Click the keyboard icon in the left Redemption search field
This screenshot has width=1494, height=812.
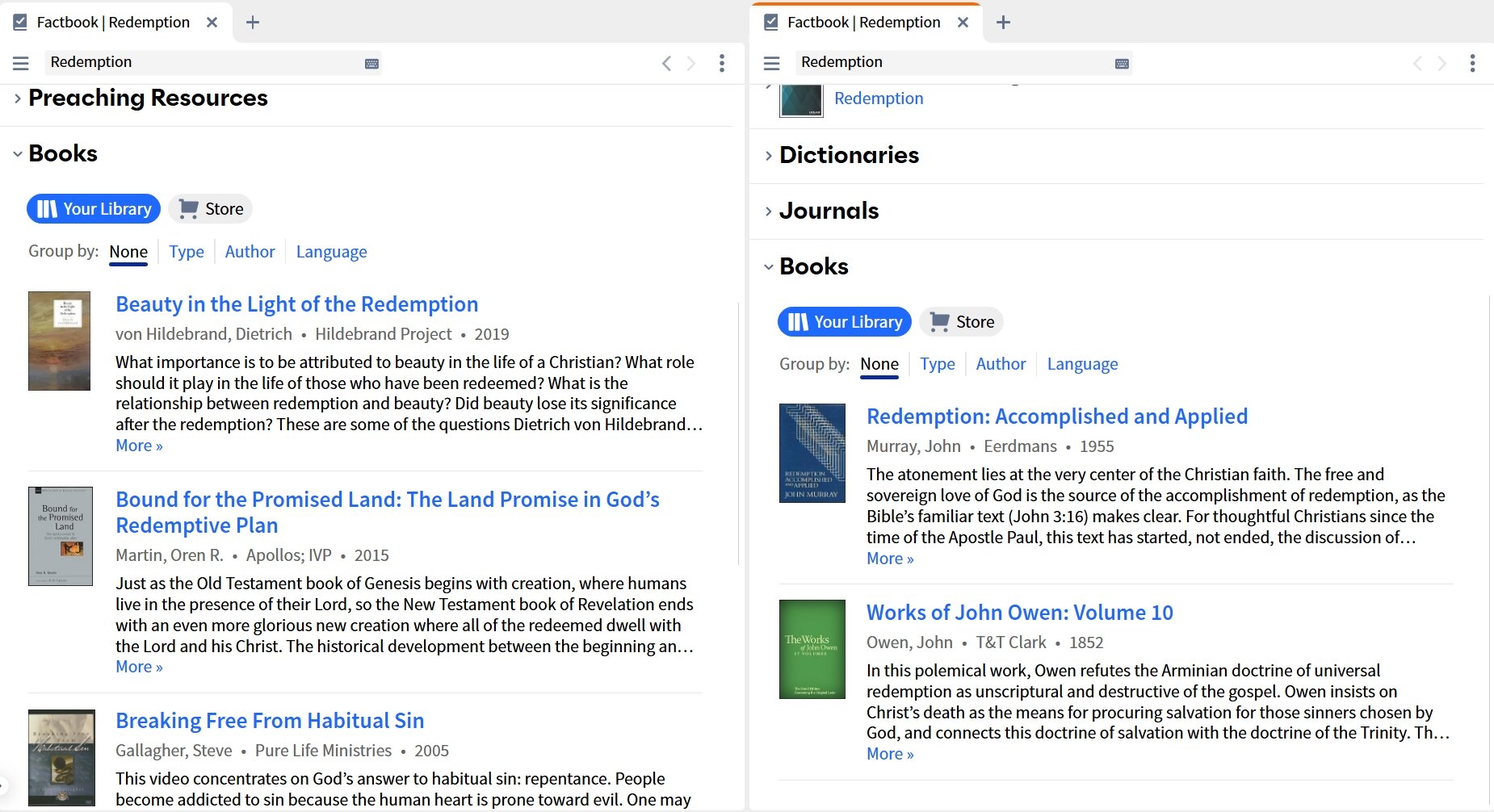click(371, 62)
